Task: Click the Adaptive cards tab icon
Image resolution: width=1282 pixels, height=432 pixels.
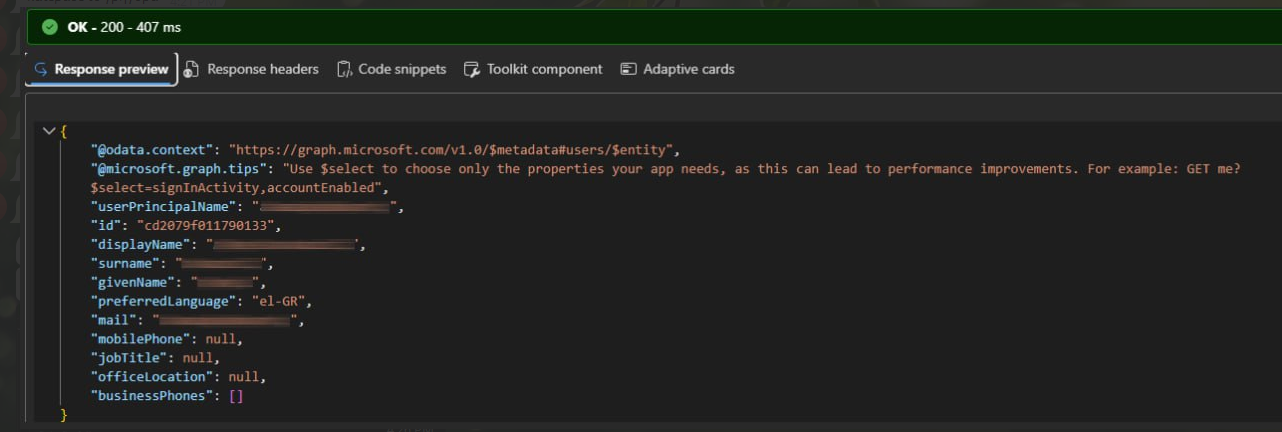Action: pos(628,69)
